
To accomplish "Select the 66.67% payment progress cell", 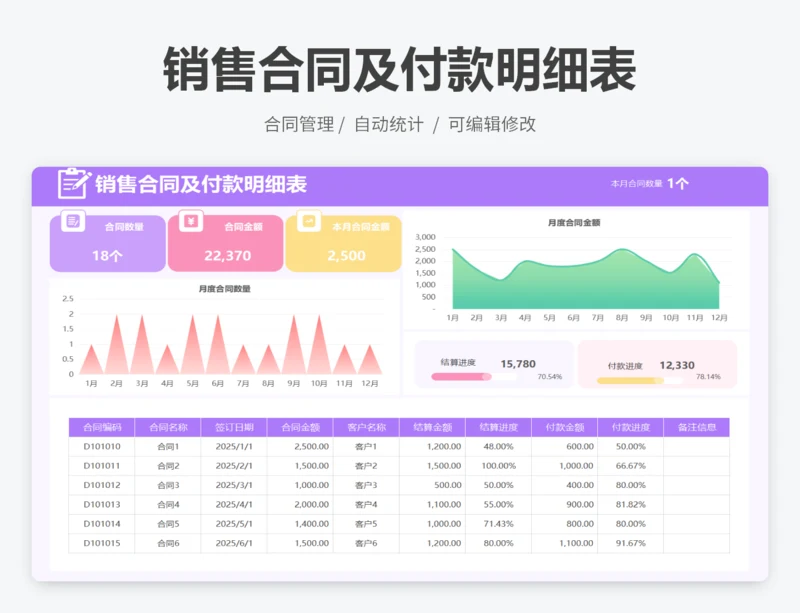I will coord(631,466).
